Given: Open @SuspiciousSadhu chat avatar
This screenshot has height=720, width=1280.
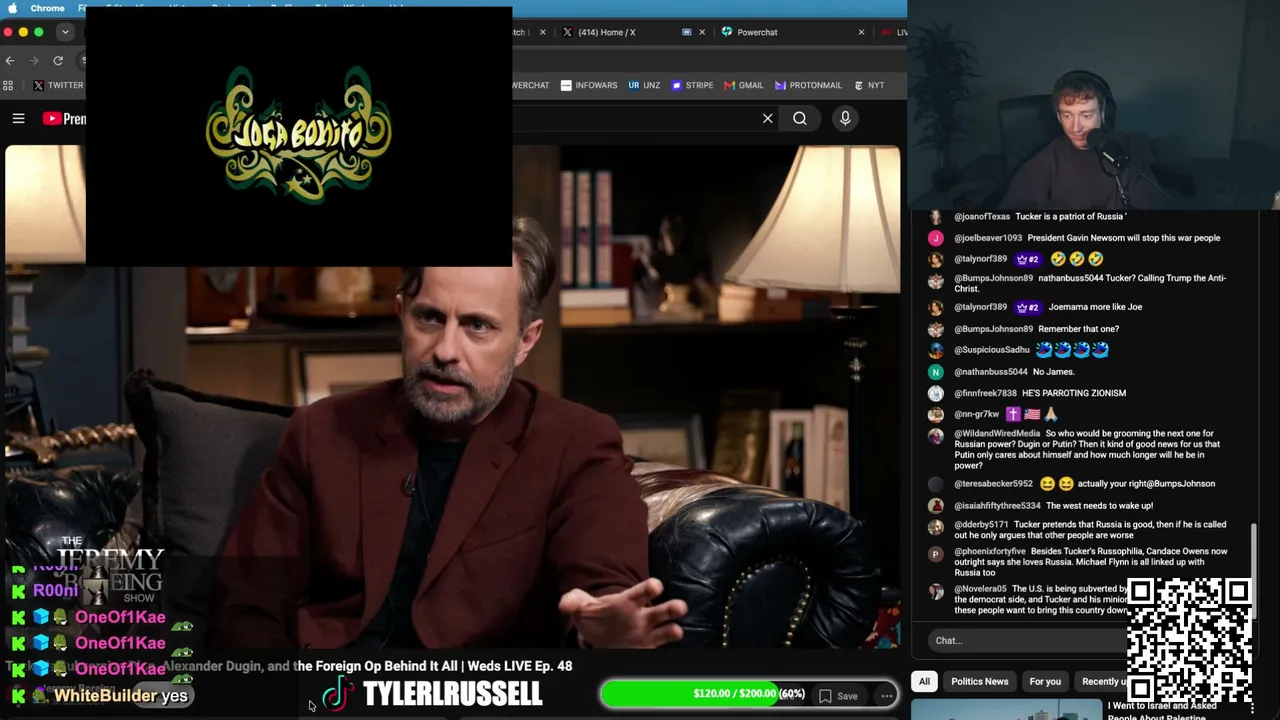Looking at the screenshot, I should click(x=935, y=350).
